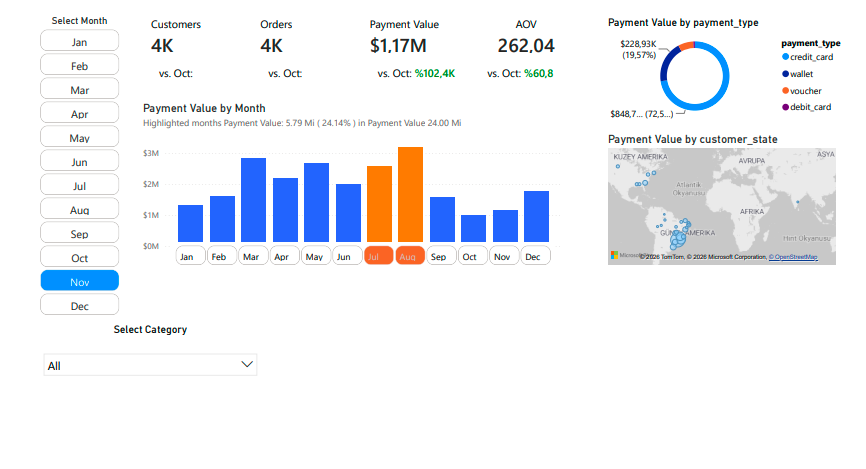
Task: Click the %60,8 vs. Oct value
Action: pos(538,73)
